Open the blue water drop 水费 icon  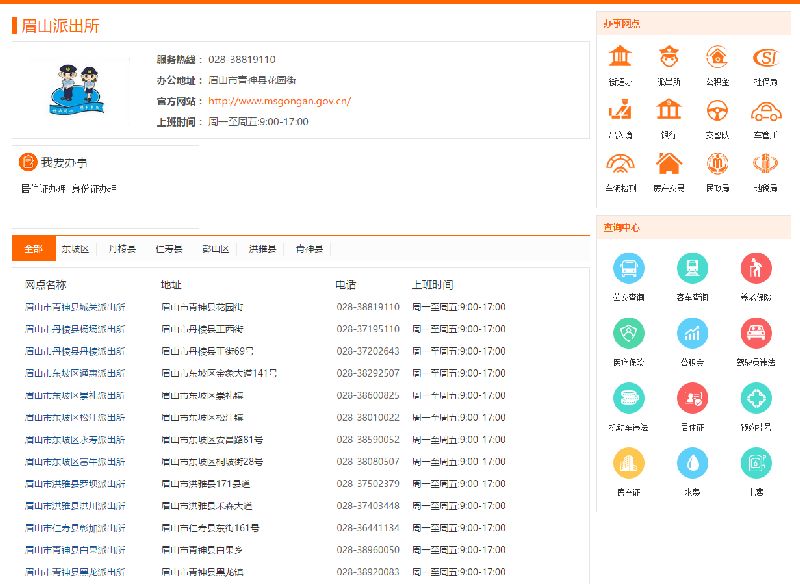[x=692, y=462]
